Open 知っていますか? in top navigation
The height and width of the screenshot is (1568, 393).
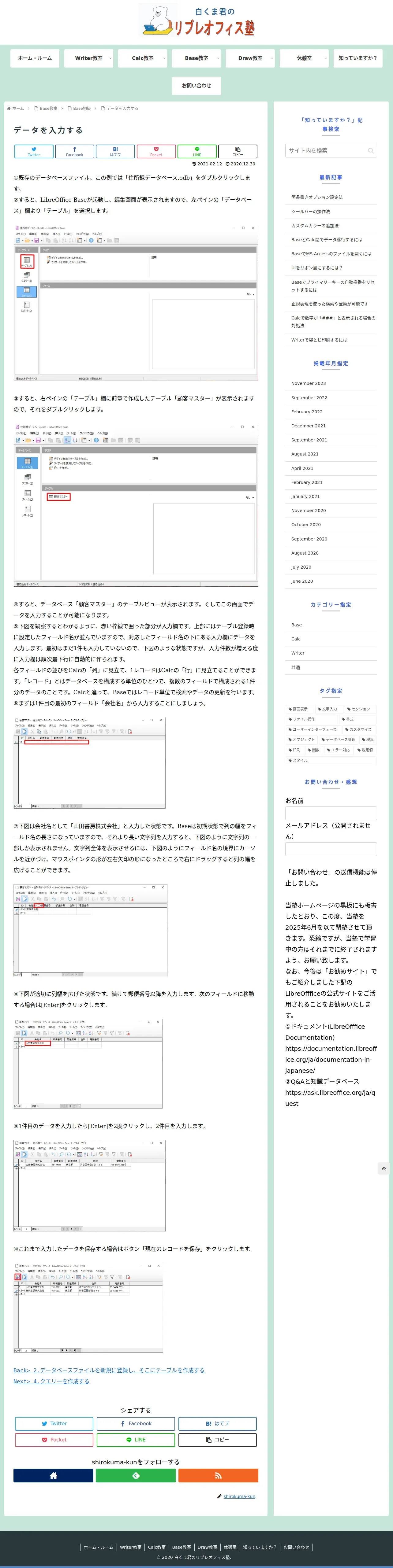pos(358,58)
